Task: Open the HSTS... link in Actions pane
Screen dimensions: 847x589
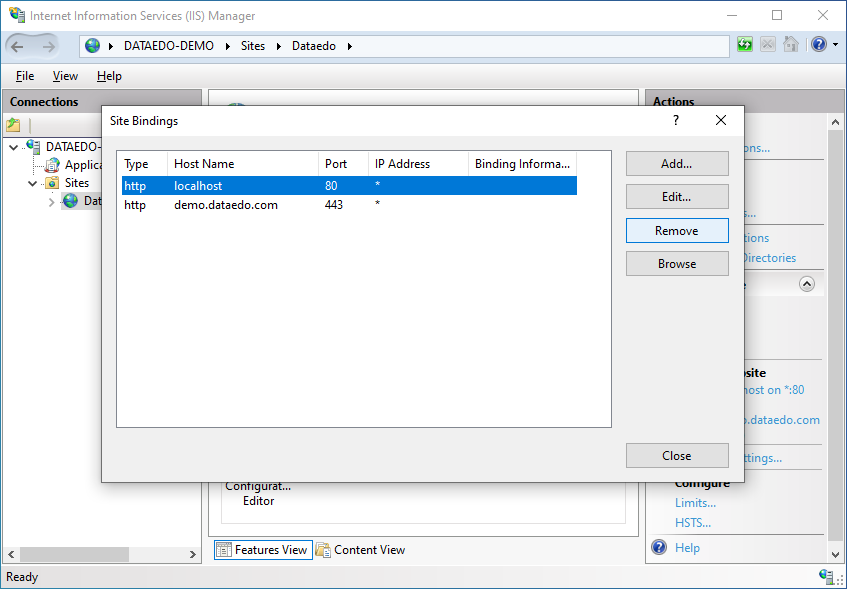Action: [x=692, y=522]
